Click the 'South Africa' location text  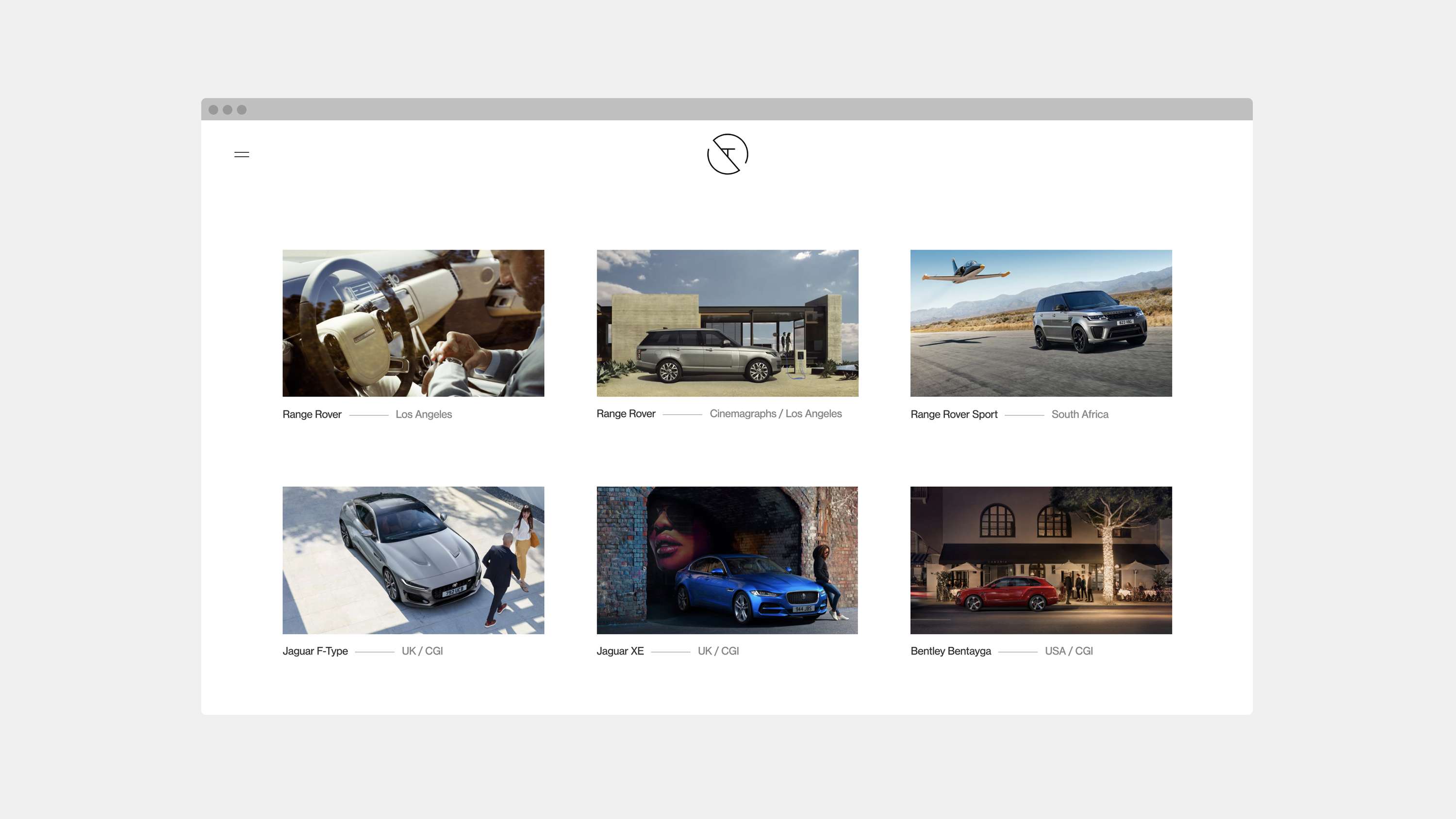click(1079, 414)
